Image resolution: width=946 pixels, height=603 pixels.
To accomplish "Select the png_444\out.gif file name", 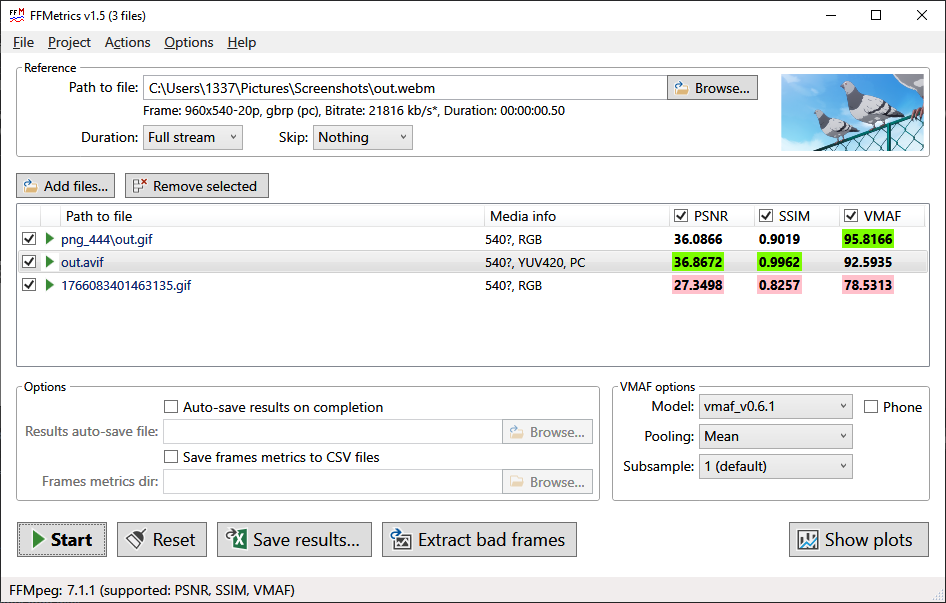I will (x=107, y=240).
